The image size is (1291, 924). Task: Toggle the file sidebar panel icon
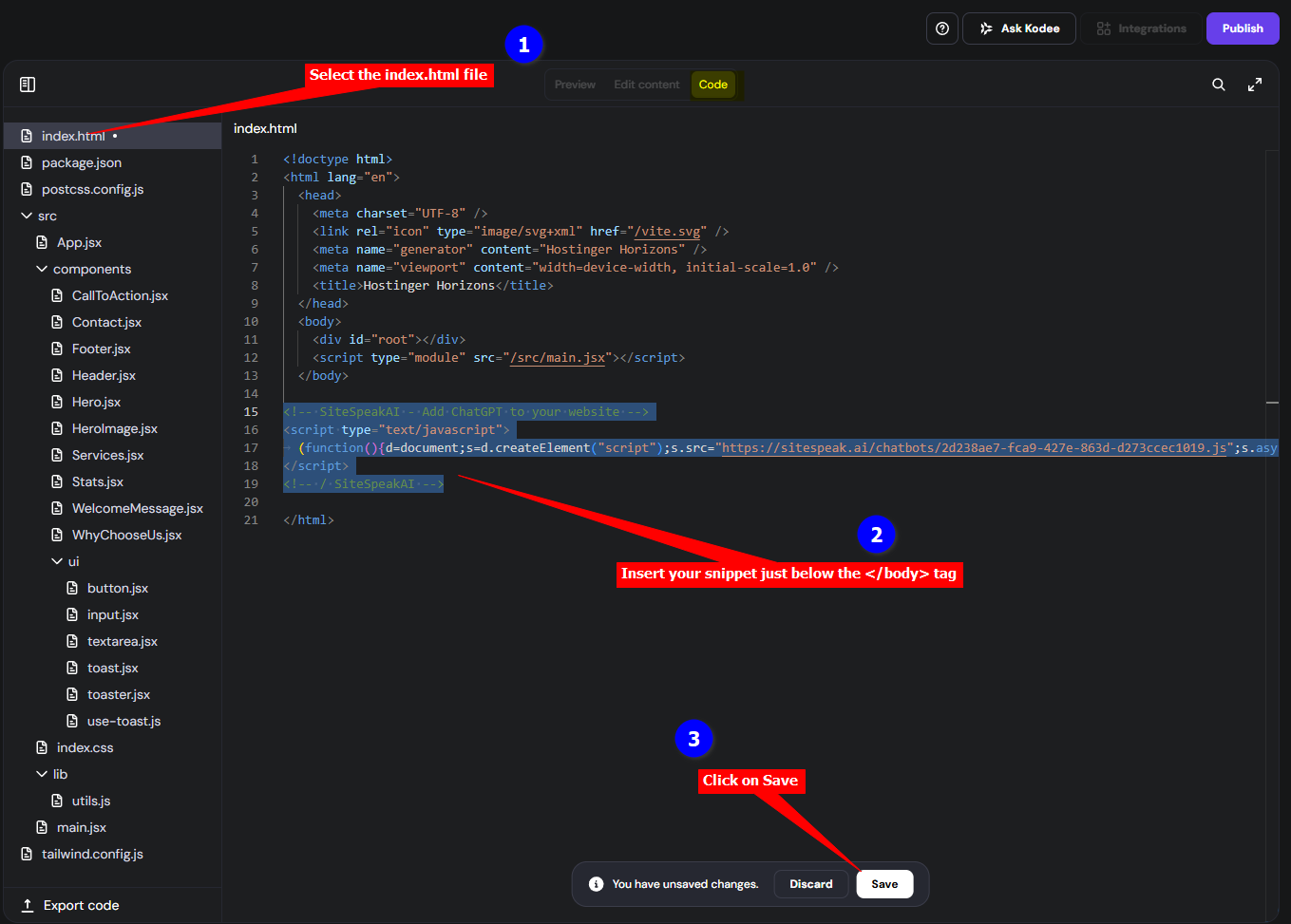pyautogui.click(x=28, y=85)
